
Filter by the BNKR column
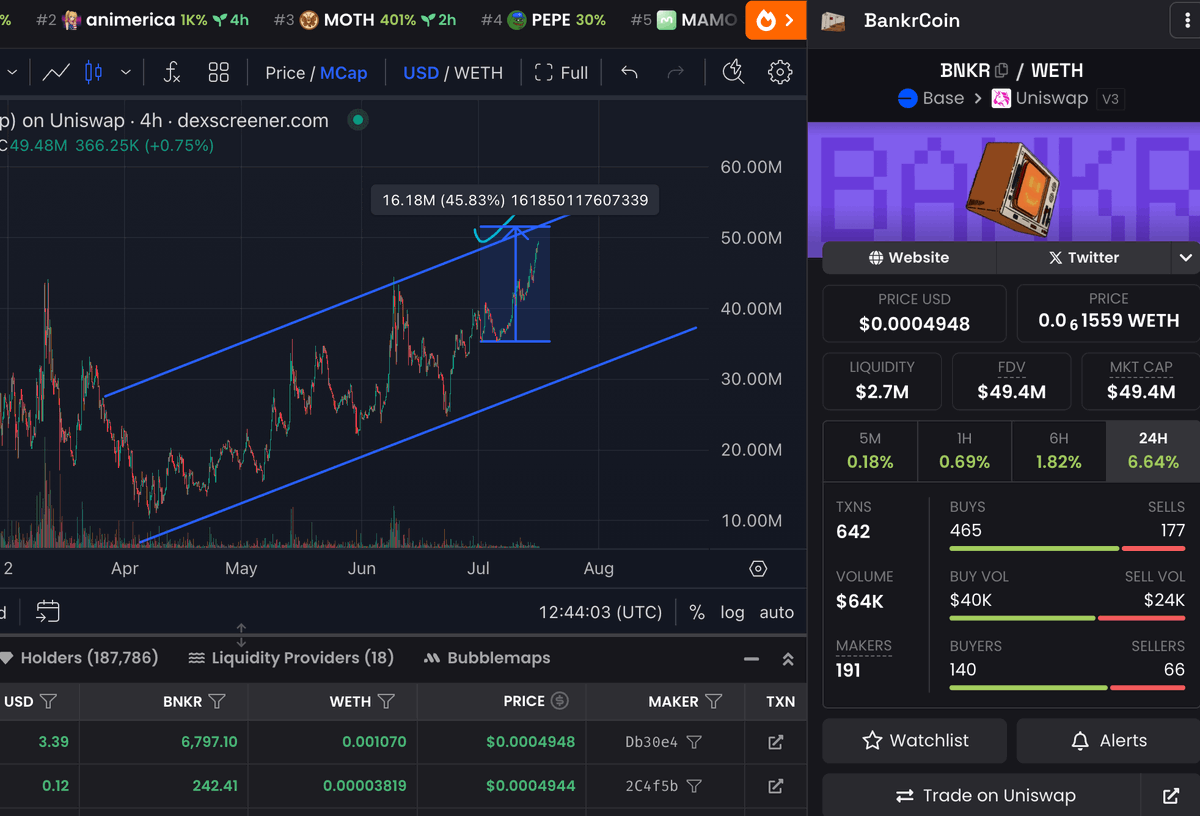[x=217, y=701]
